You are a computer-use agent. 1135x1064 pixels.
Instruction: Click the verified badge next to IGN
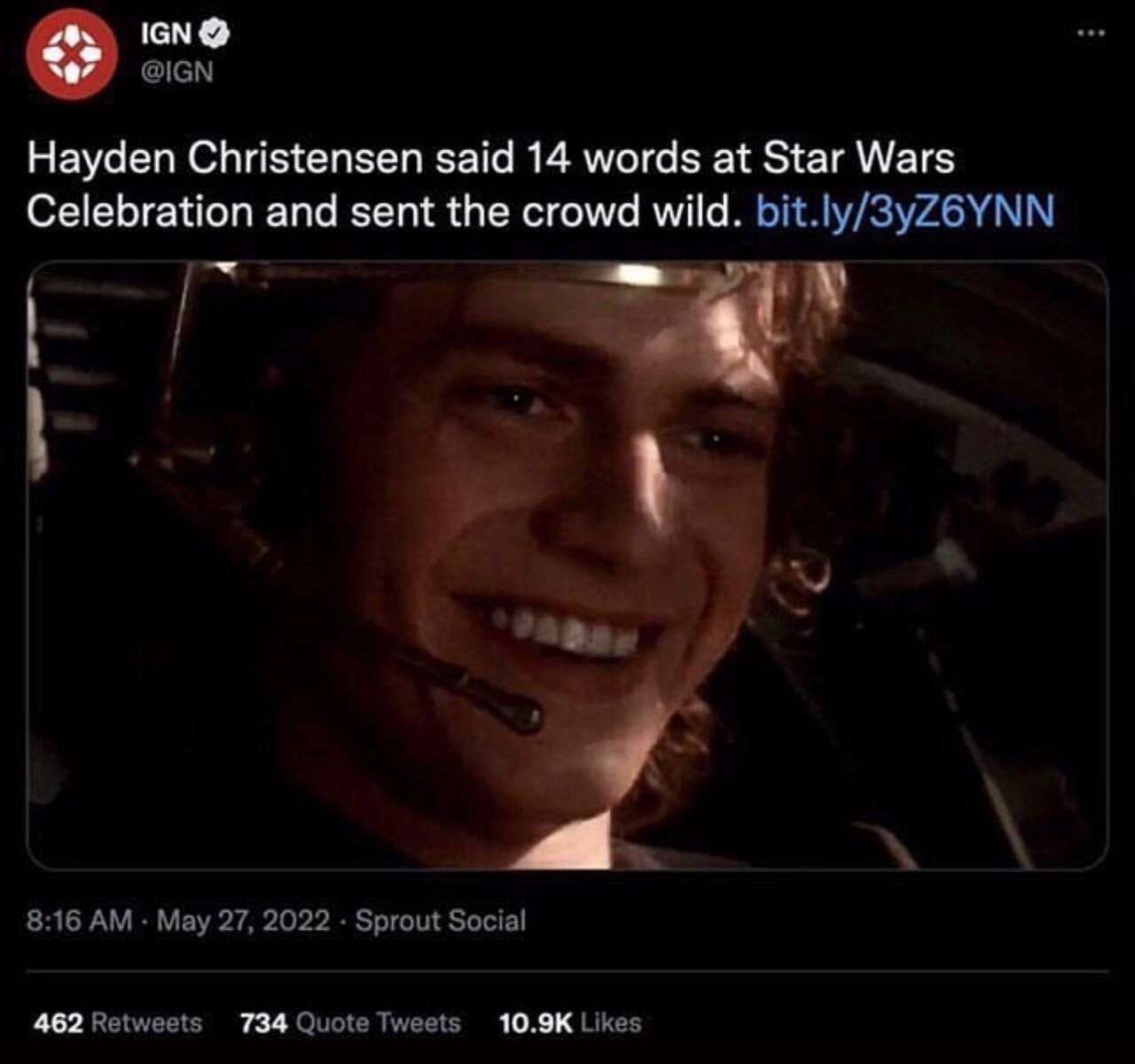coord(217,34)
